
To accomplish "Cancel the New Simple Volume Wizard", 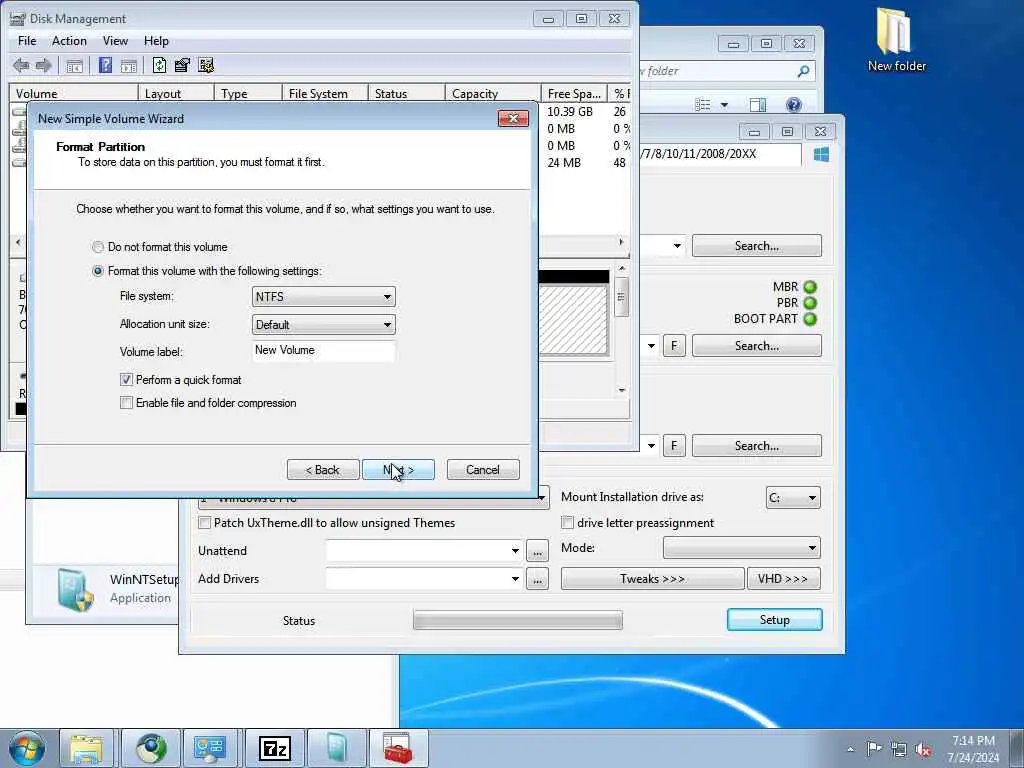I will [483, 470].
